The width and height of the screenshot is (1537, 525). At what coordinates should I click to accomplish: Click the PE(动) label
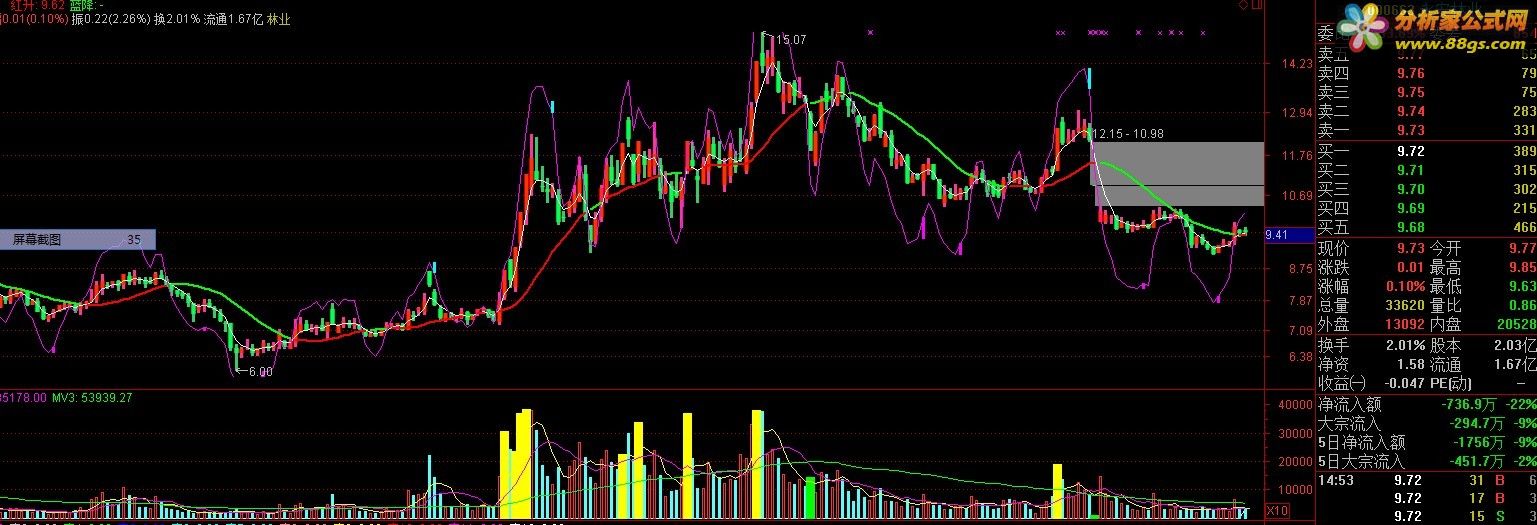point(1453,383)
